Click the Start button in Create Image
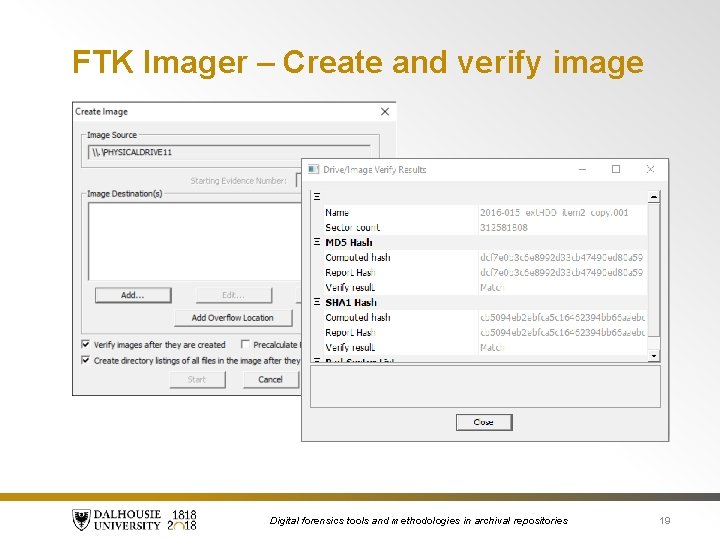This screenshot has width=720, height=540. [x=197, y=380]
